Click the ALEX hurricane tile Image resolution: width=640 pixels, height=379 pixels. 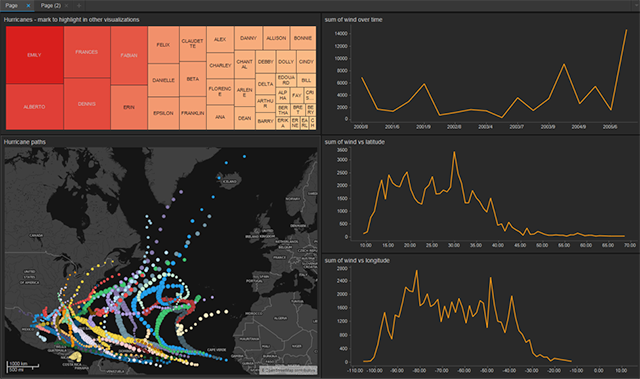[x=220, y=40]
